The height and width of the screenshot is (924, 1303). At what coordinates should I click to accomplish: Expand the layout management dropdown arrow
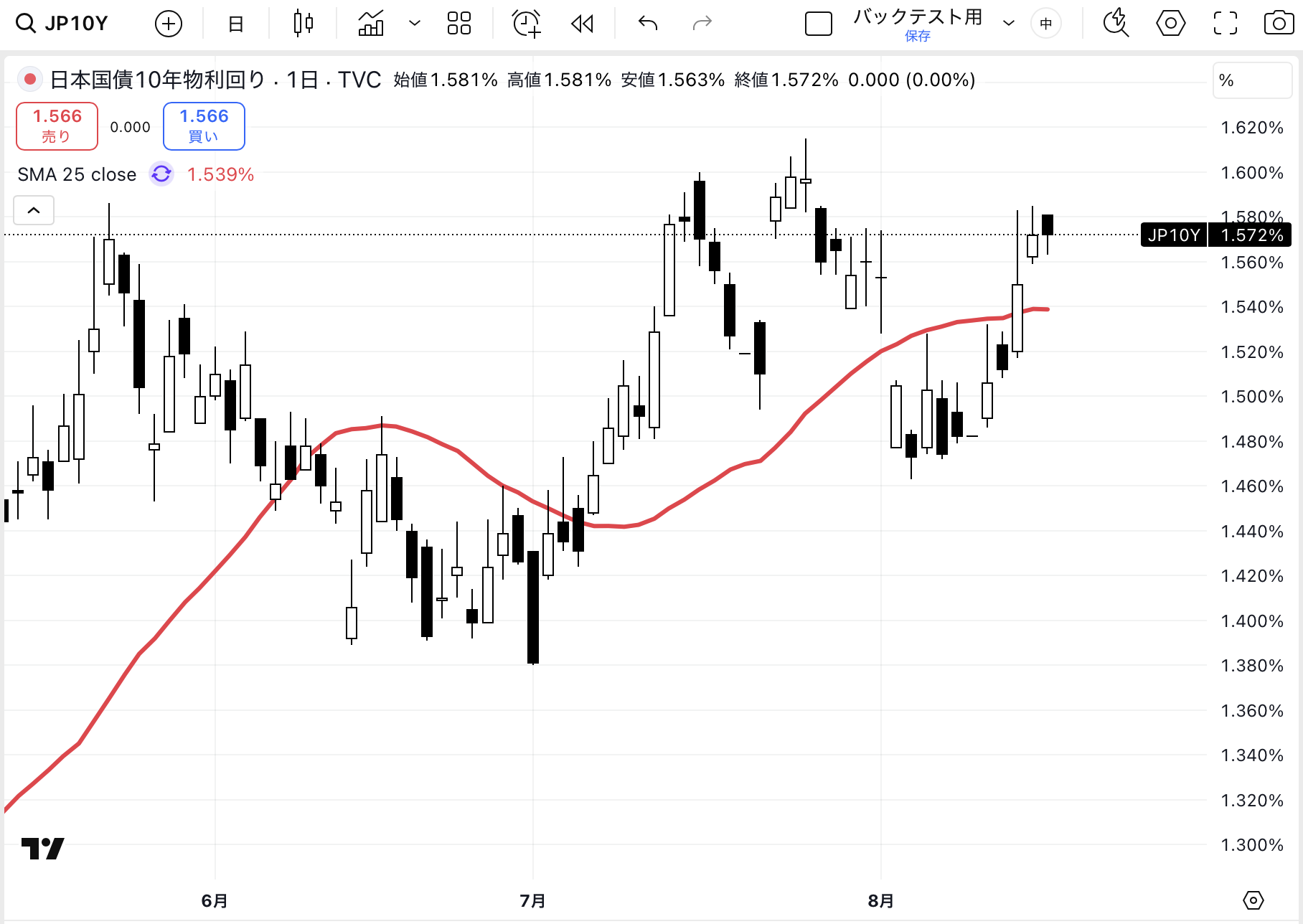[x=1008, y=24]
